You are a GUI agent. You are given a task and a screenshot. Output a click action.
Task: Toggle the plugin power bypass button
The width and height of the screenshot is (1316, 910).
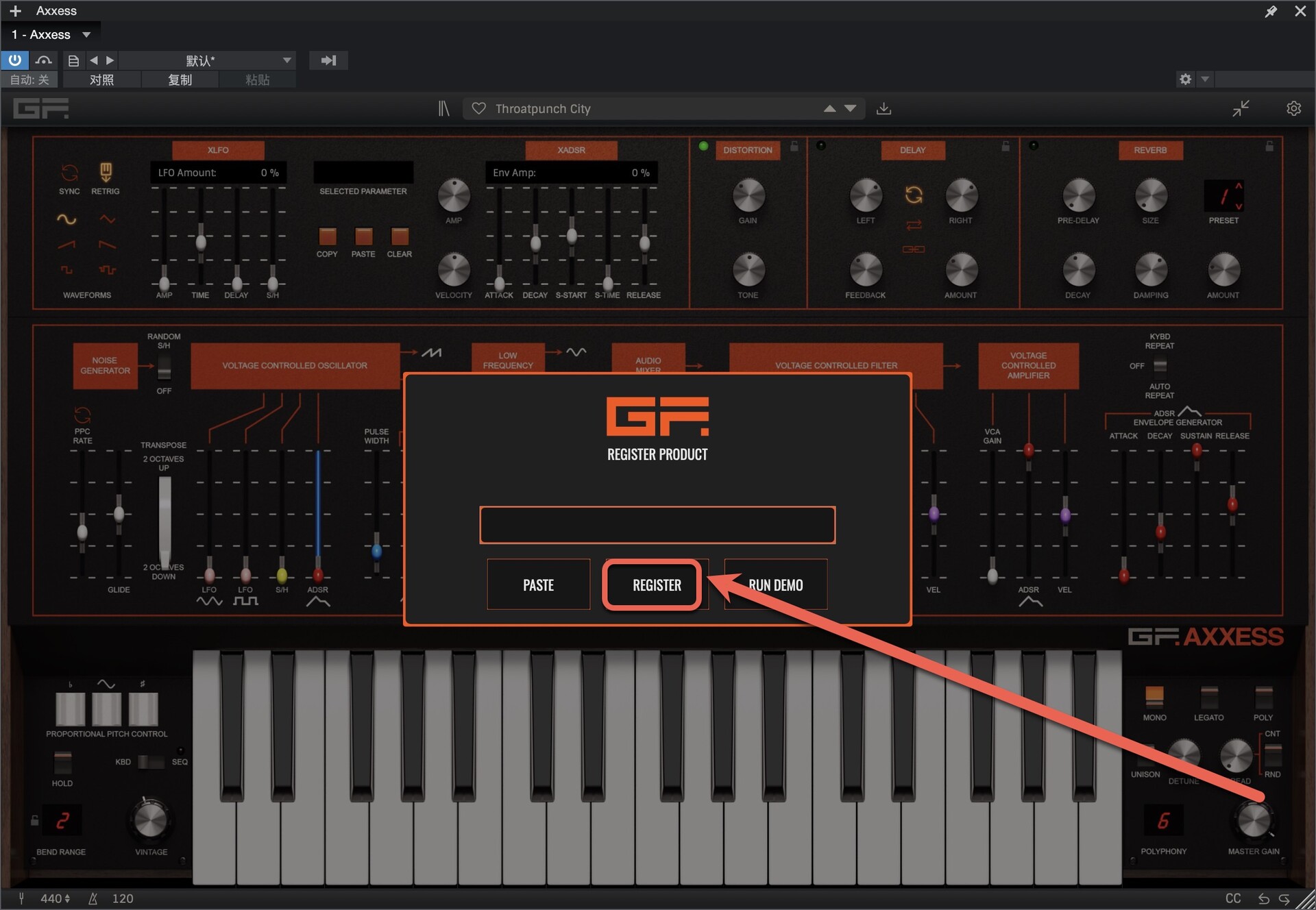[14, 60]
